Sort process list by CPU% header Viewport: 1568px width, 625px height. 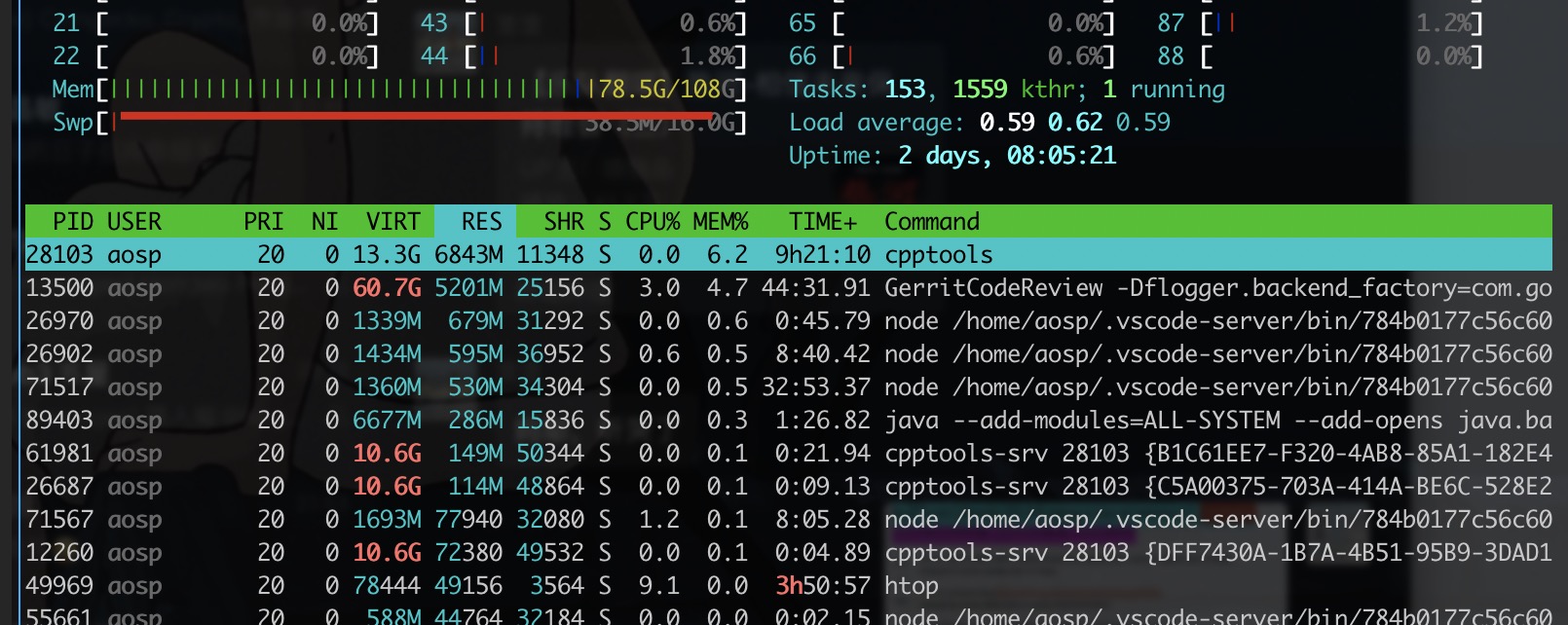652,222
